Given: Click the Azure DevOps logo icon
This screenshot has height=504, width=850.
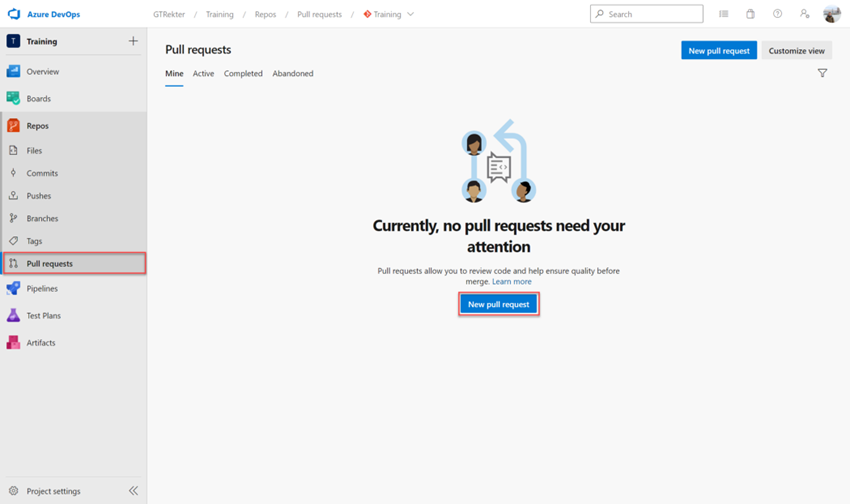Looking at the screenshot, I should click(x=14, y=14).
